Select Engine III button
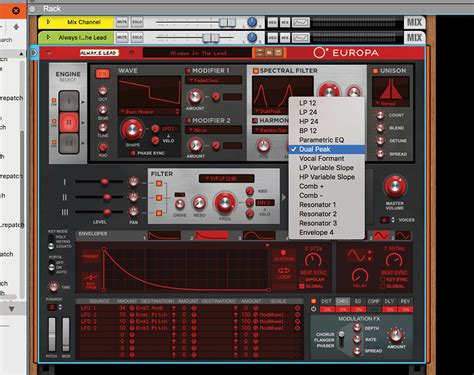Image resolution: width=474 pixels, height=375 pixels. click(69, 143)
